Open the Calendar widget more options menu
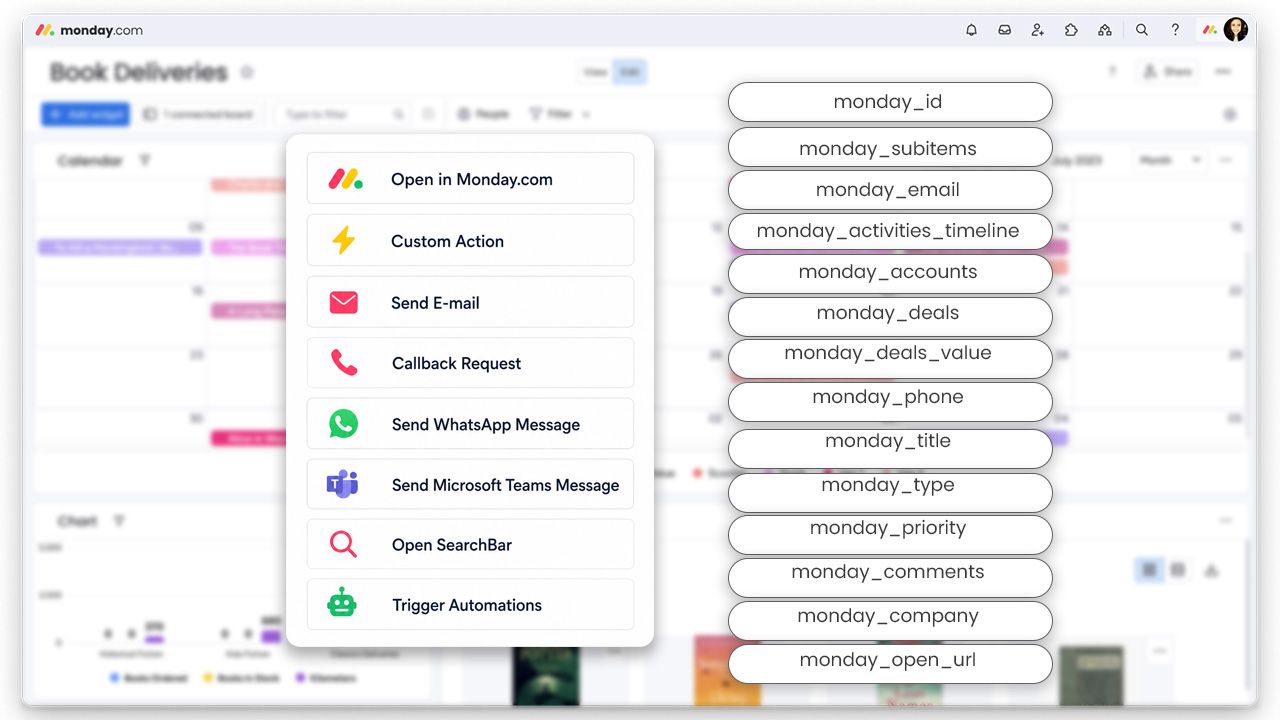The height and width of the screenshot is (720, 1280). coord(1226,160)
